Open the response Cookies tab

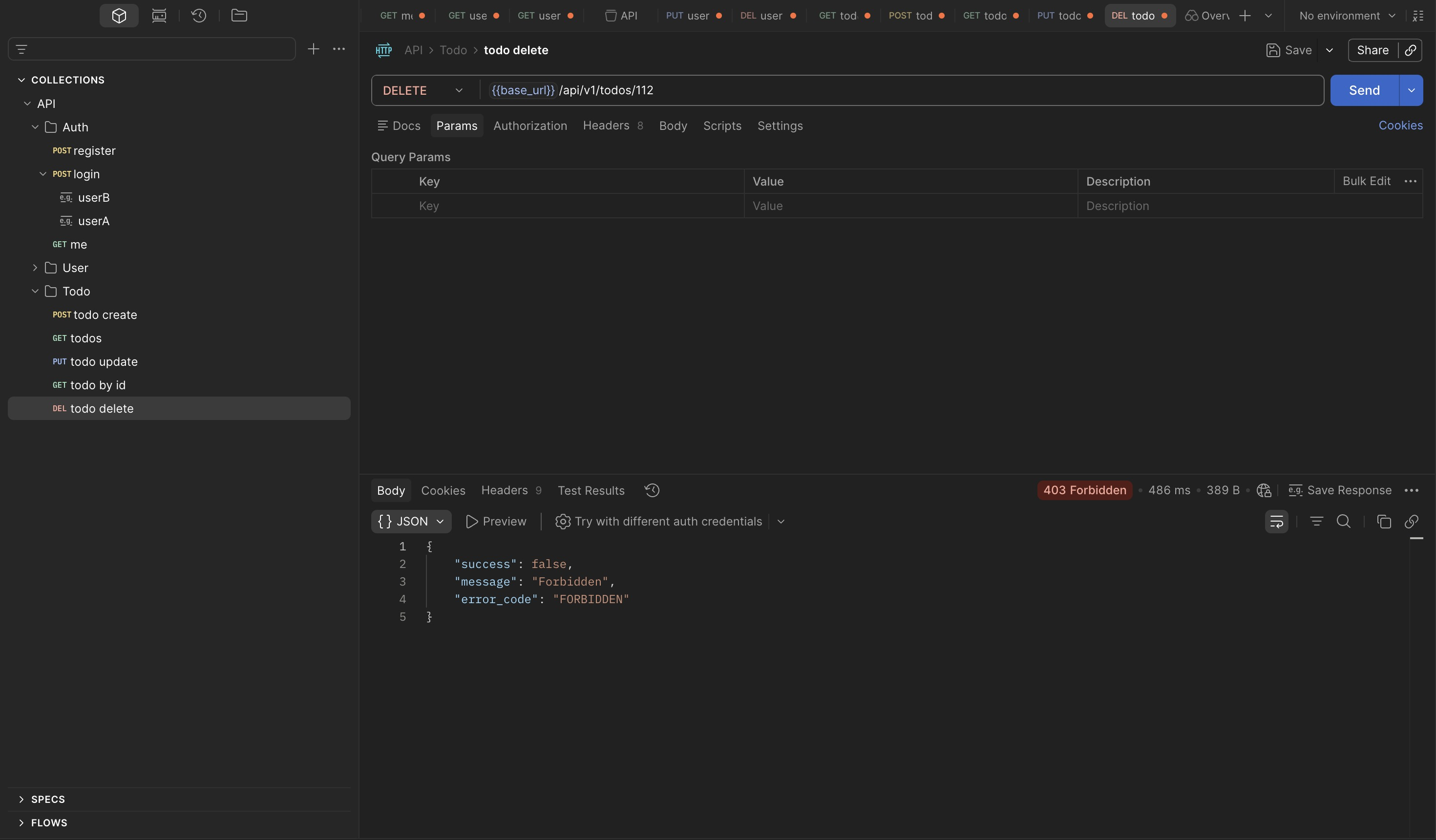click(443, 490)
